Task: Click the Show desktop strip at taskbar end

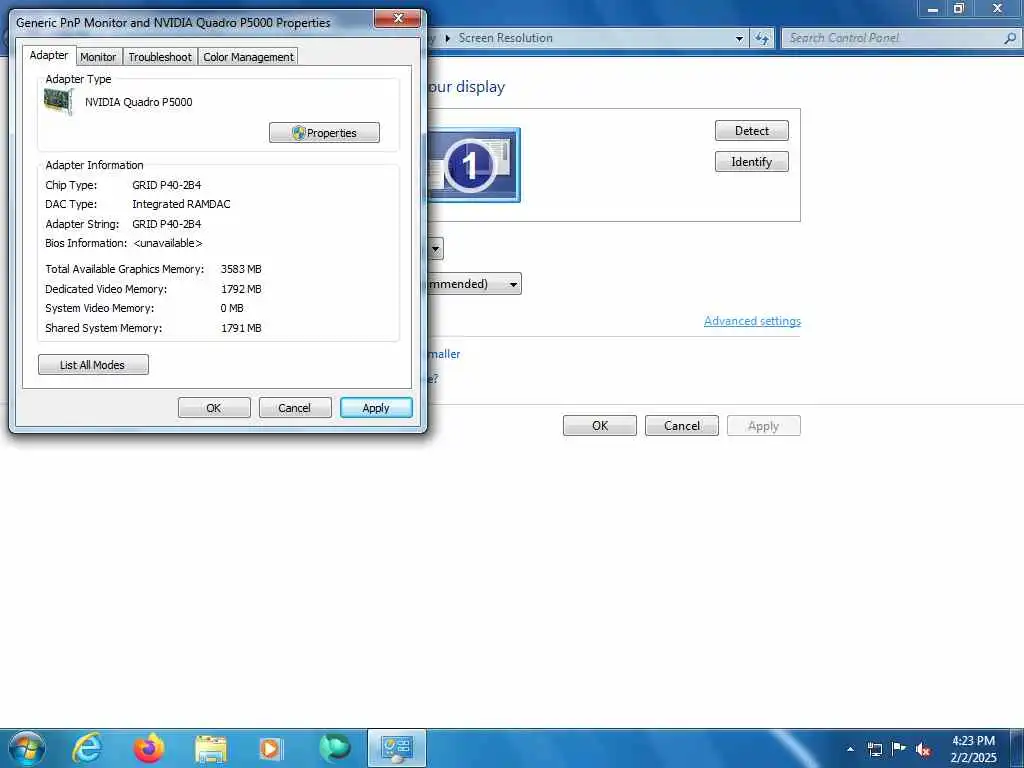Action: click(x=1017, y=748)
